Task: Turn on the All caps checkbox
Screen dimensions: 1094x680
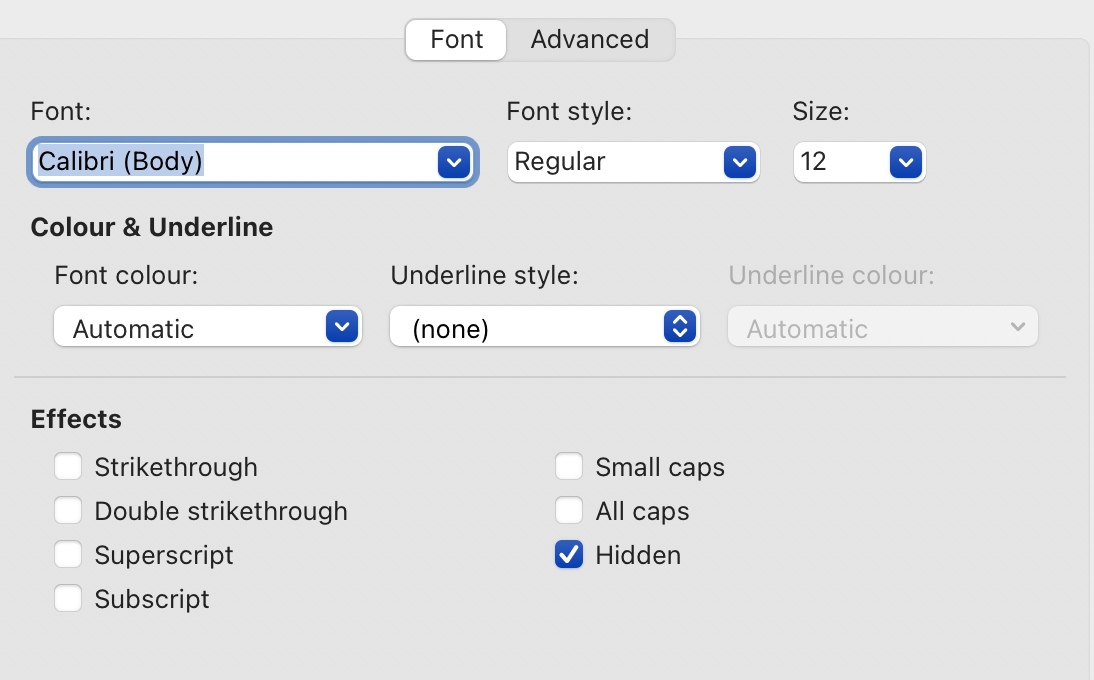Action: click(x=569, y=511)
